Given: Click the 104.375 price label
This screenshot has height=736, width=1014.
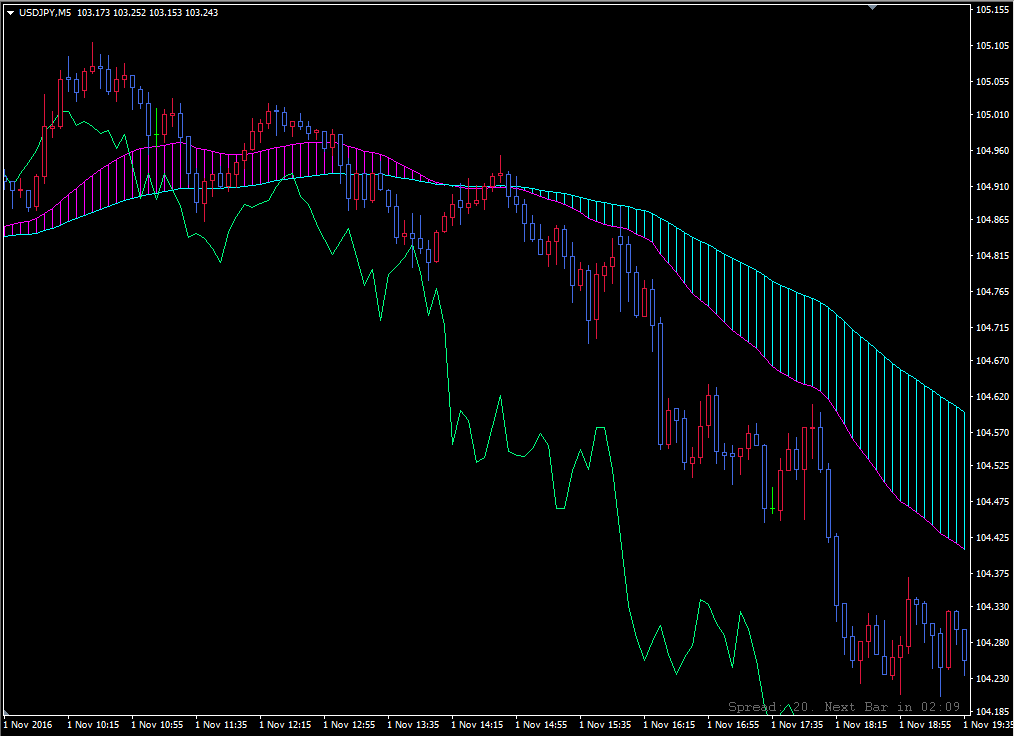Looking at the screenshot, I should tap(993, 573).
